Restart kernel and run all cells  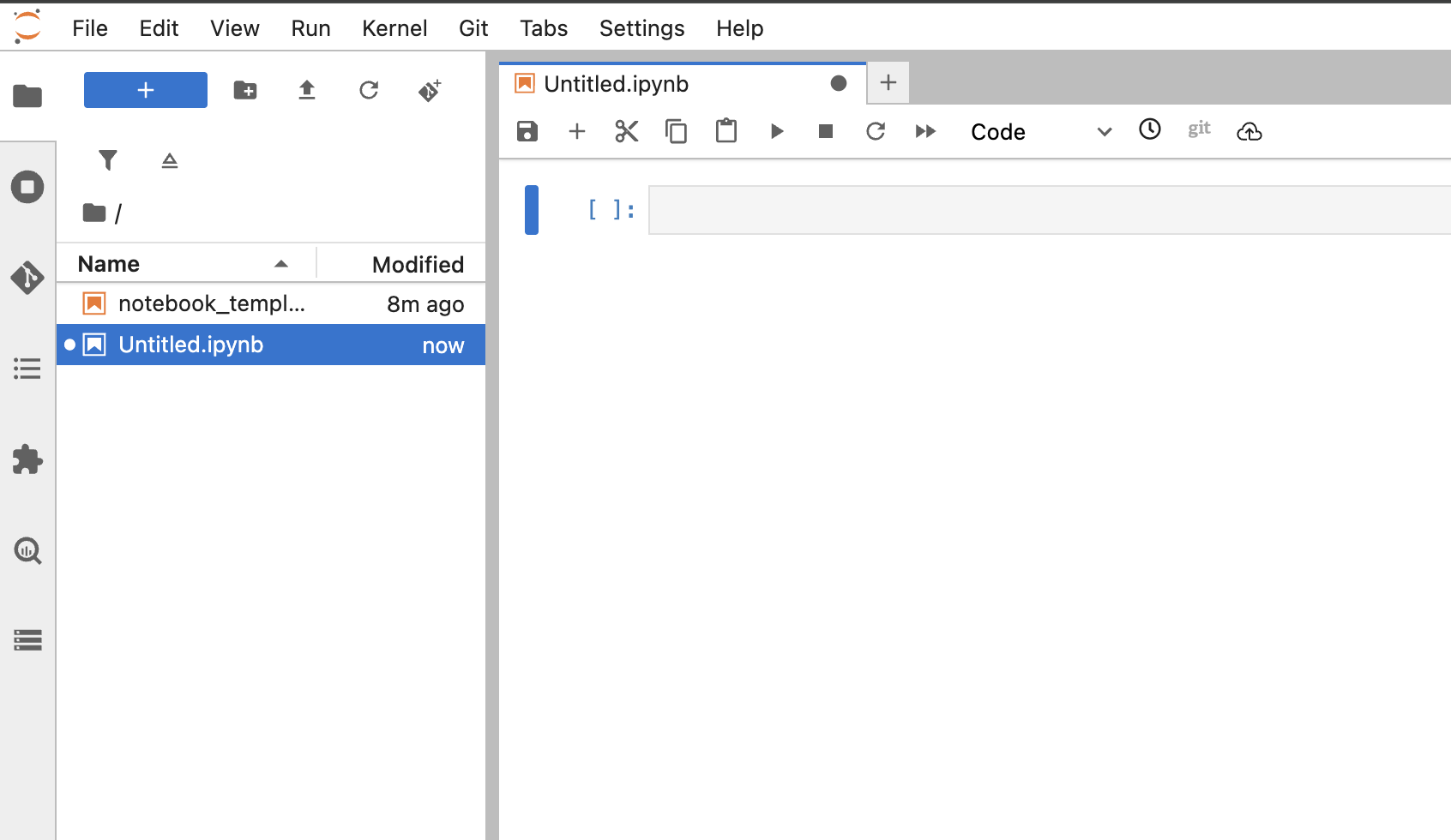pos(925,131)
